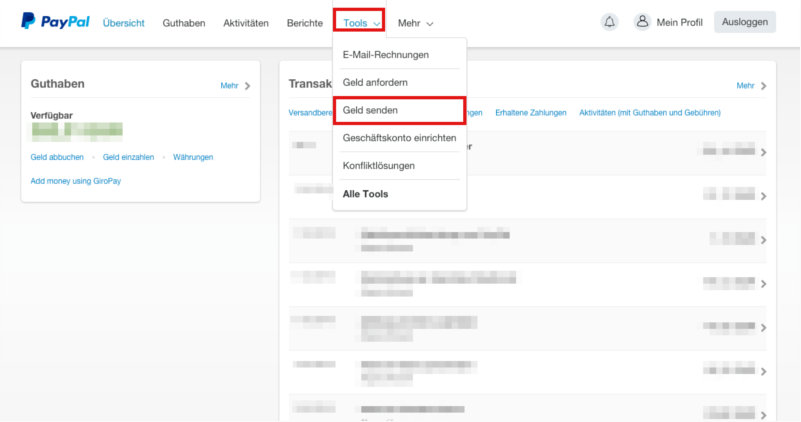The width and height of the screenshot is (801, 422).
Task: Click the blurred available balance amount
Action: pos(77,132)
